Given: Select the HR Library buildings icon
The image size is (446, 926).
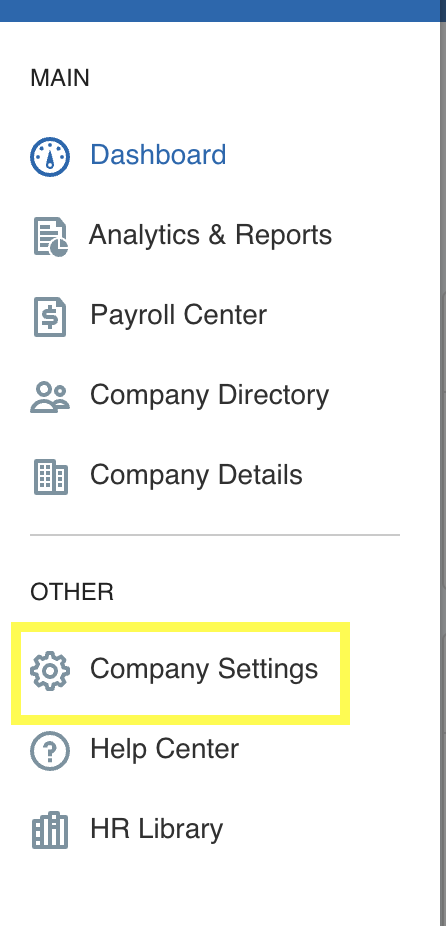Looking at the screenshot, I should tap(50, 830).
